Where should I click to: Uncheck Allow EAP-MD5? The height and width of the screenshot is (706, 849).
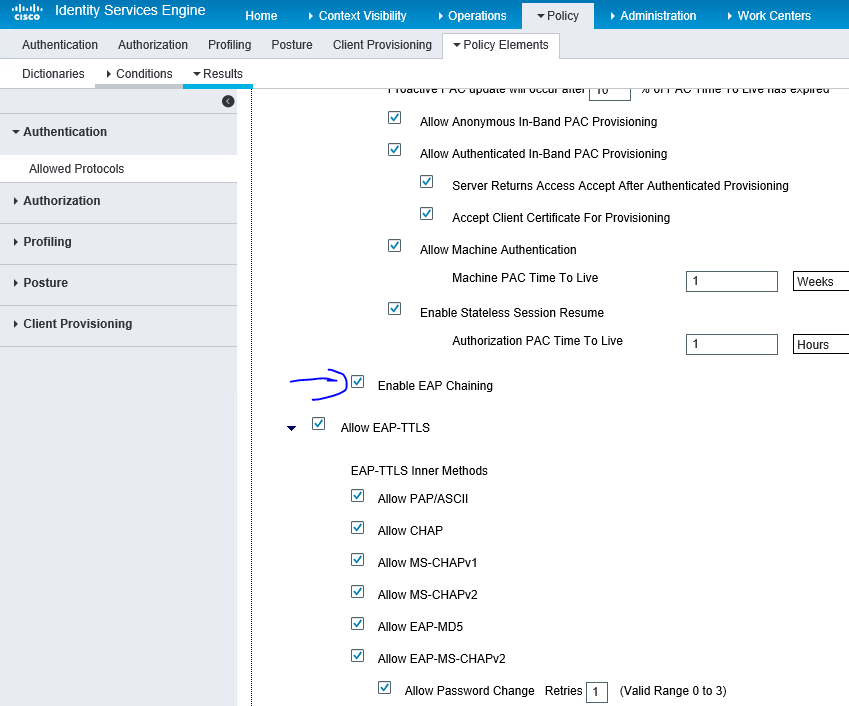357,623
